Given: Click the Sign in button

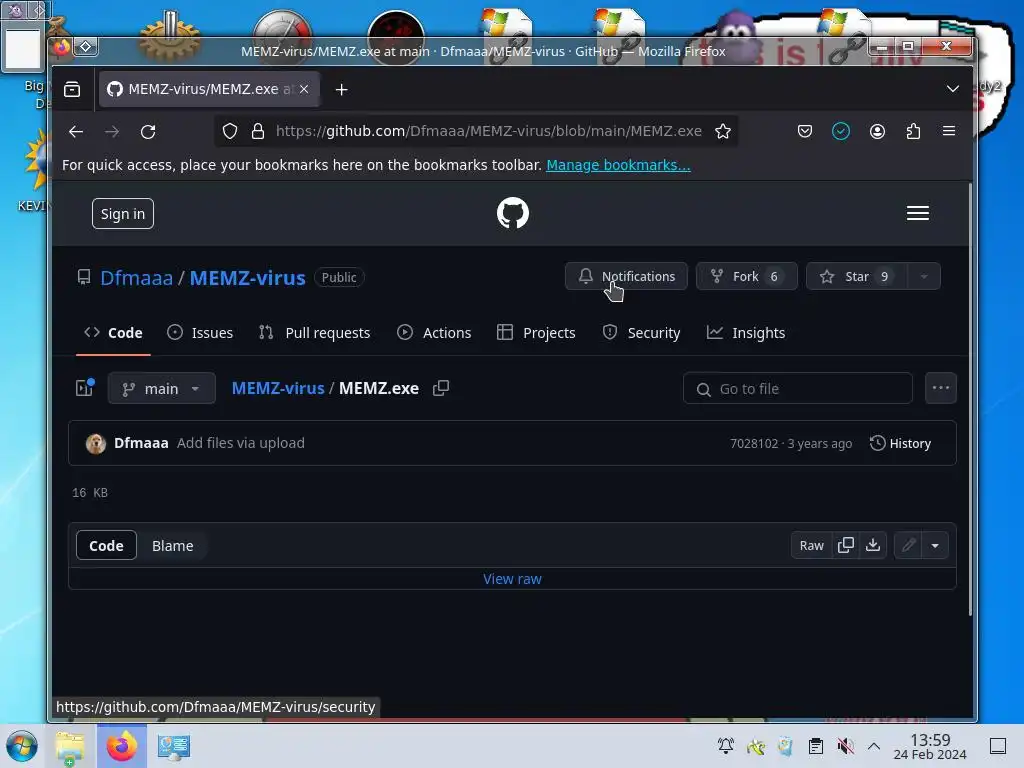Looking at the screenshot, I should tap(123, 214).
